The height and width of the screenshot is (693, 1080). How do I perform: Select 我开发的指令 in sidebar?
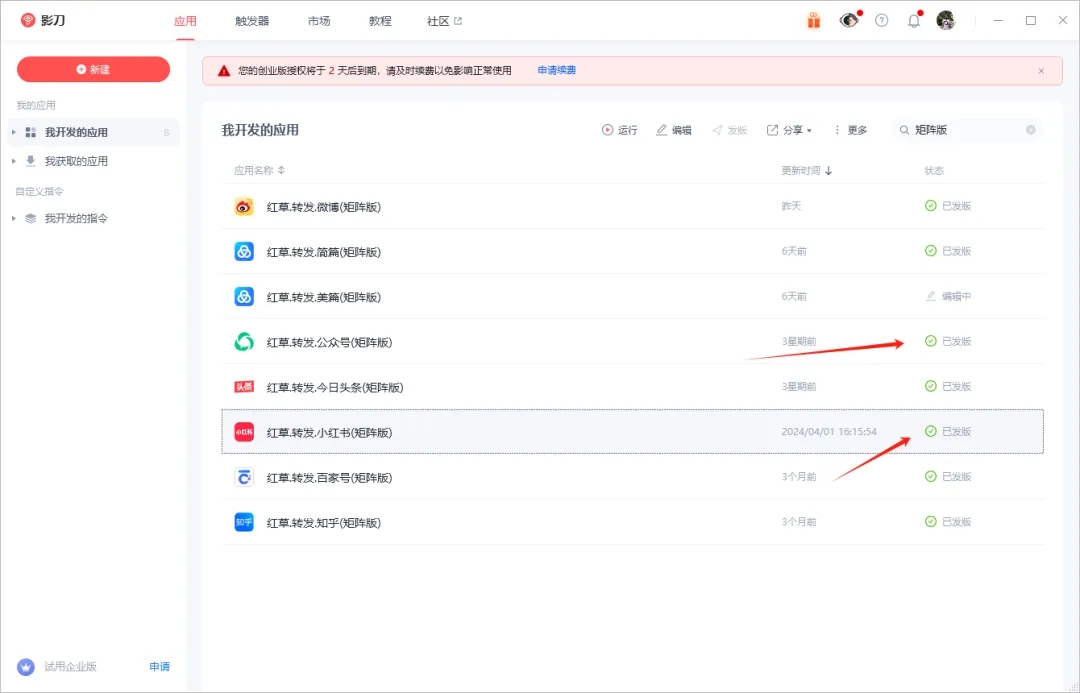tap(94, 218)
